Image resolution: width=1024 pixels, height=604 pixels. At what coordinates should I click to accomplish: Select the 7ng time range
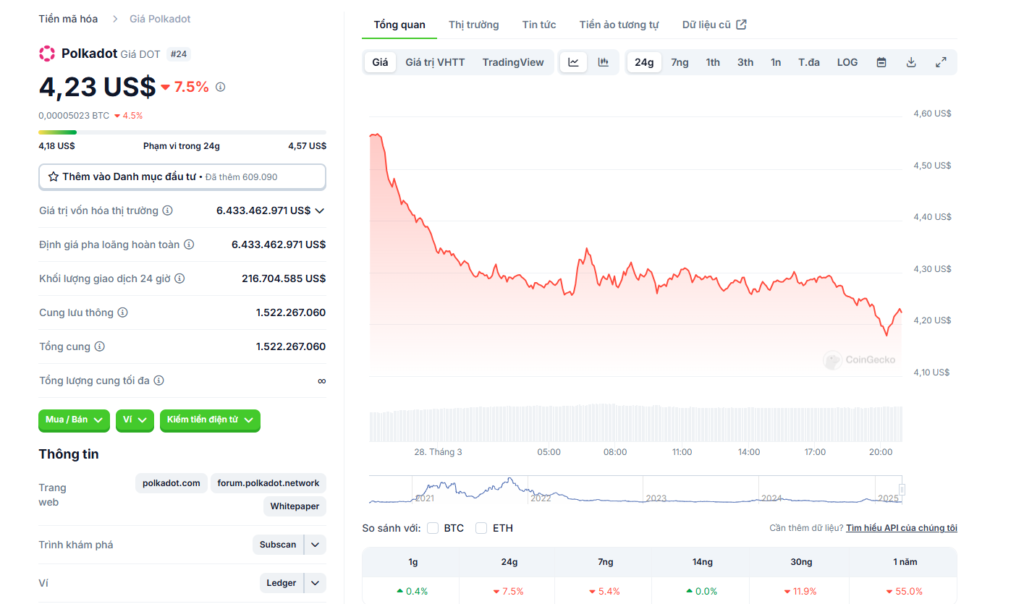pos(679,62)
